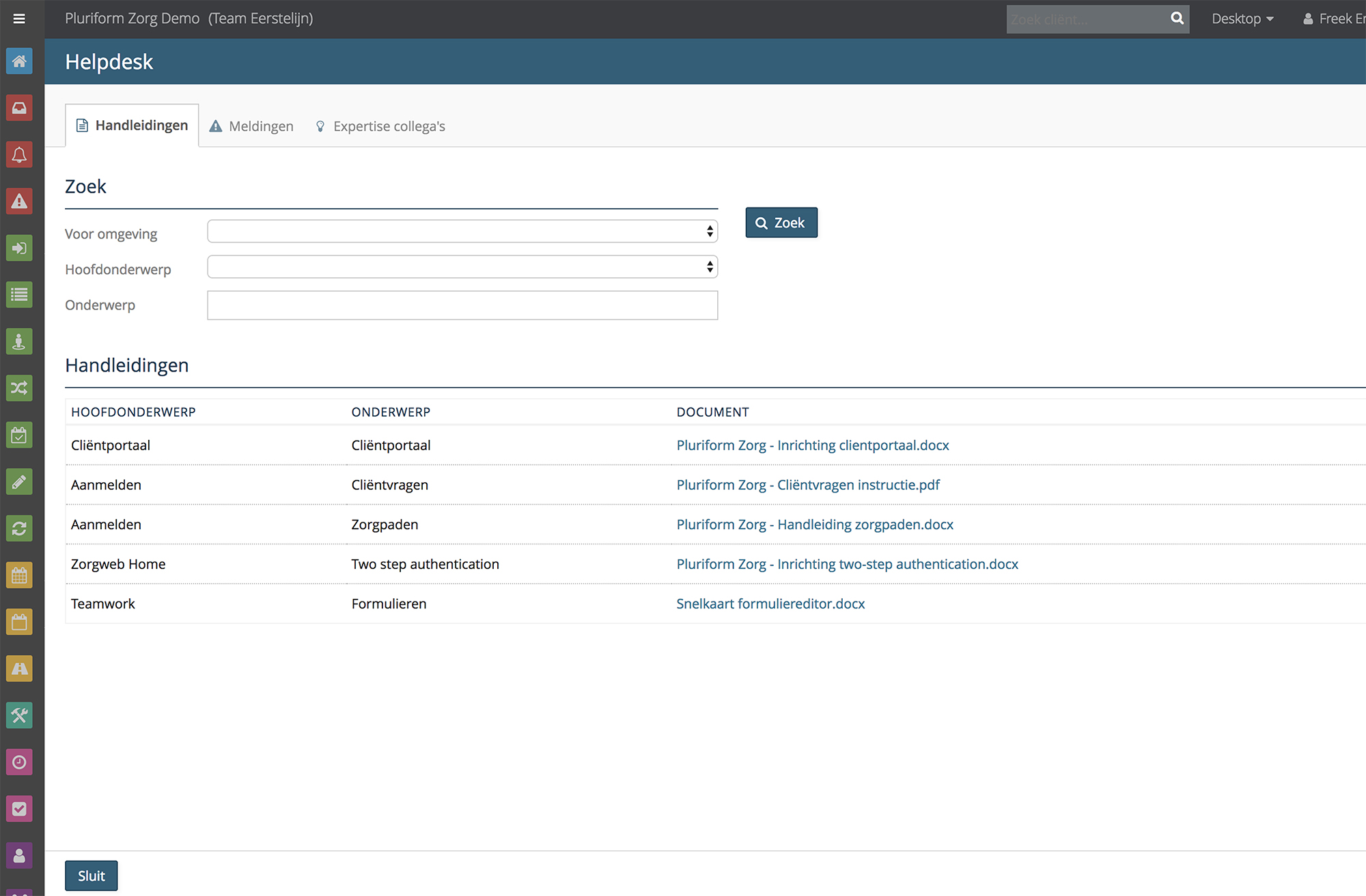Click the green sign-in arrow sidebar icon

(19, 248)
